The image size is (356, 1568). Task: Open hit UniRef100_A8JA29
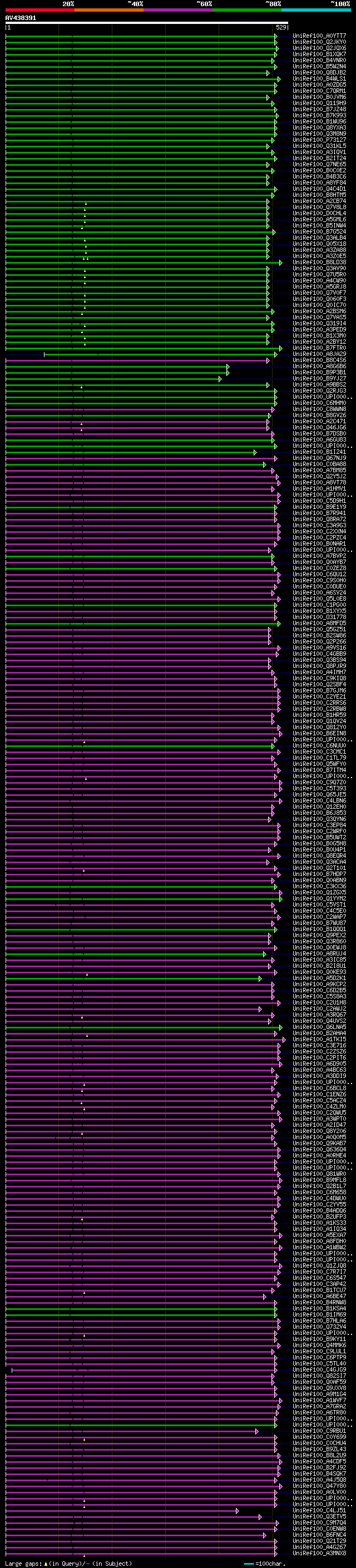319,354
